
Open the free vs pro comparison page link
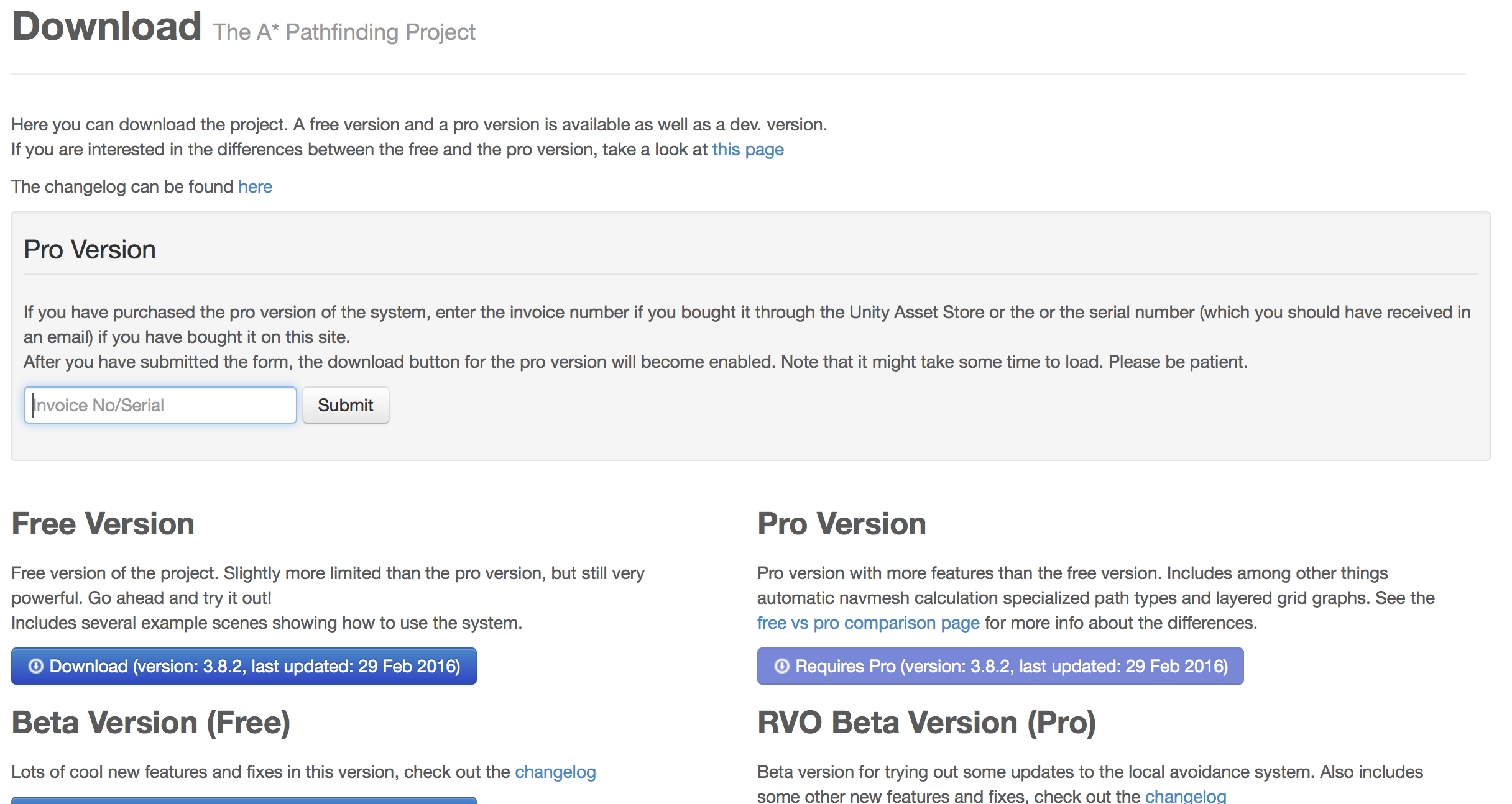click(x=868, y=622)
